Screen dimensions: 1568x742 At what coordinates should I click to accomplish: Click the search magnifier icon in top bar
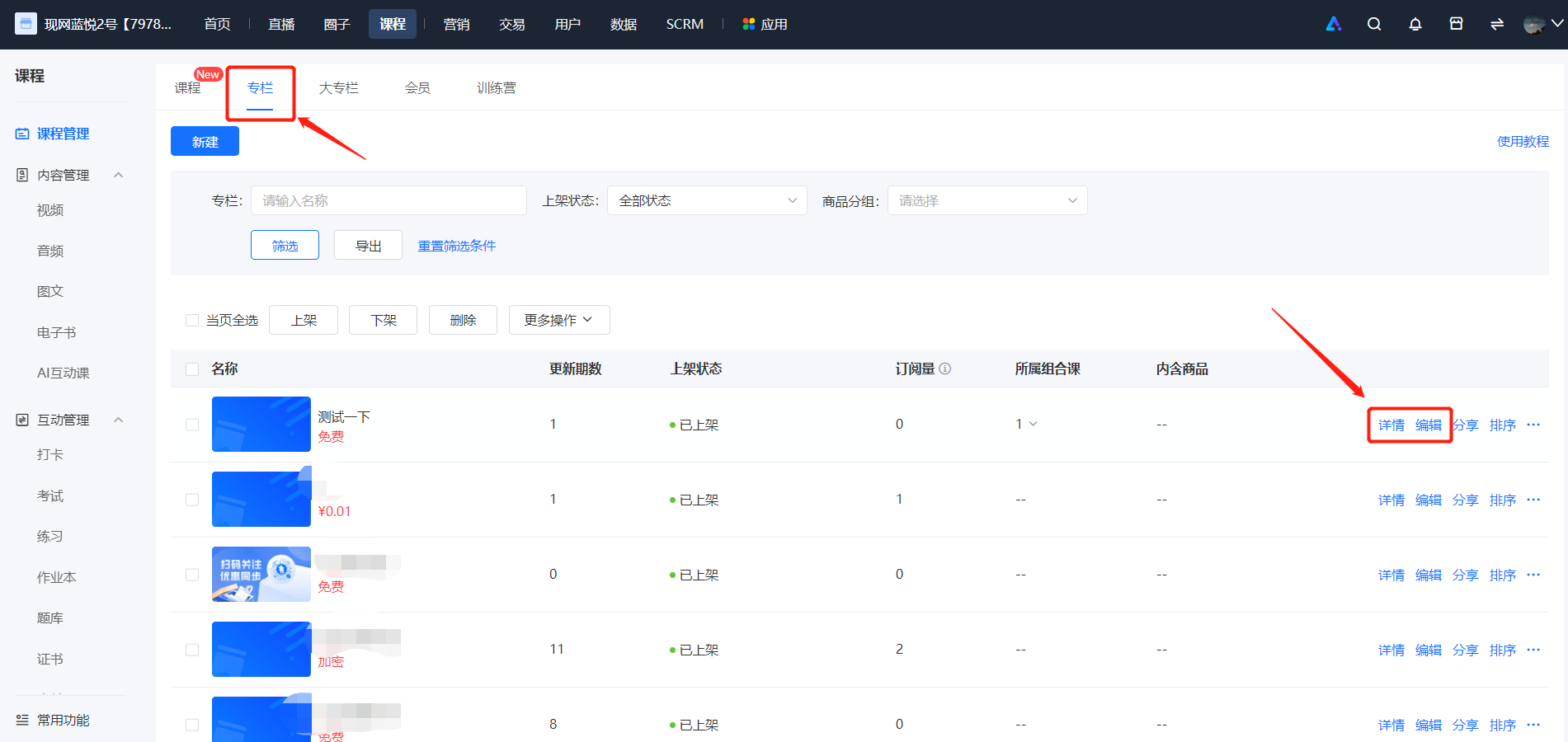coord(1374,24)
